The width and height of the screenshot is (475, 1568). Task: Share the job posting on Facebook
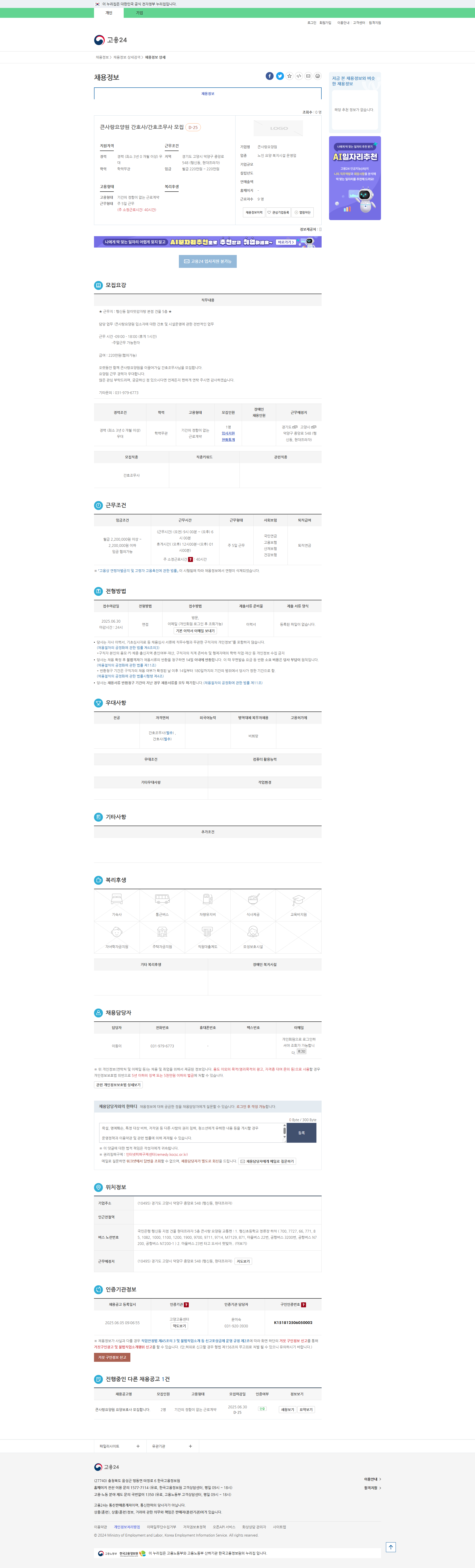click(x=269, y=76)
